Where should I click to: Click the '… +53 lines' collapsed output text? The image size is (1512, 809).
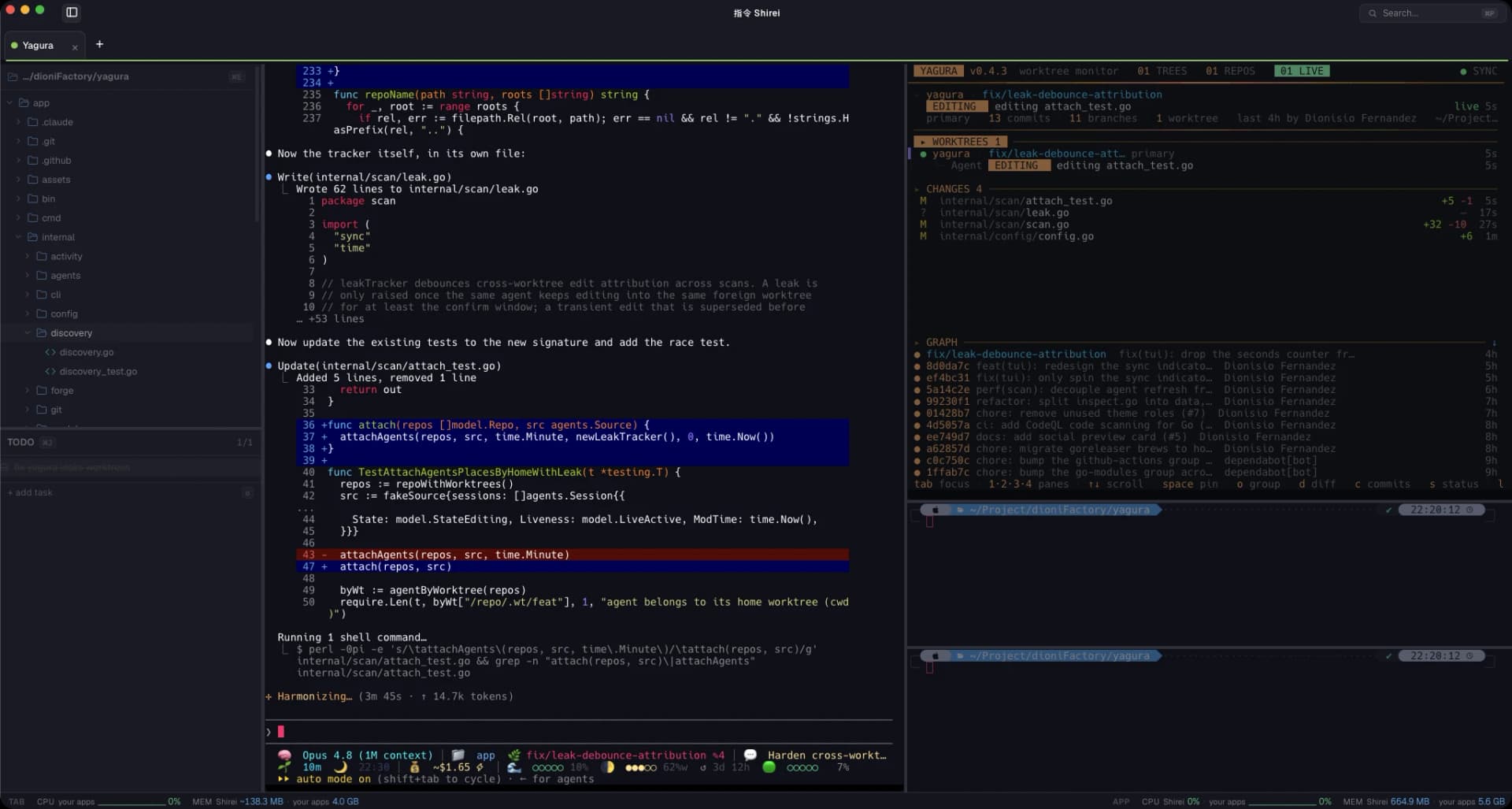pyautogui.click(x=330, y=319)
